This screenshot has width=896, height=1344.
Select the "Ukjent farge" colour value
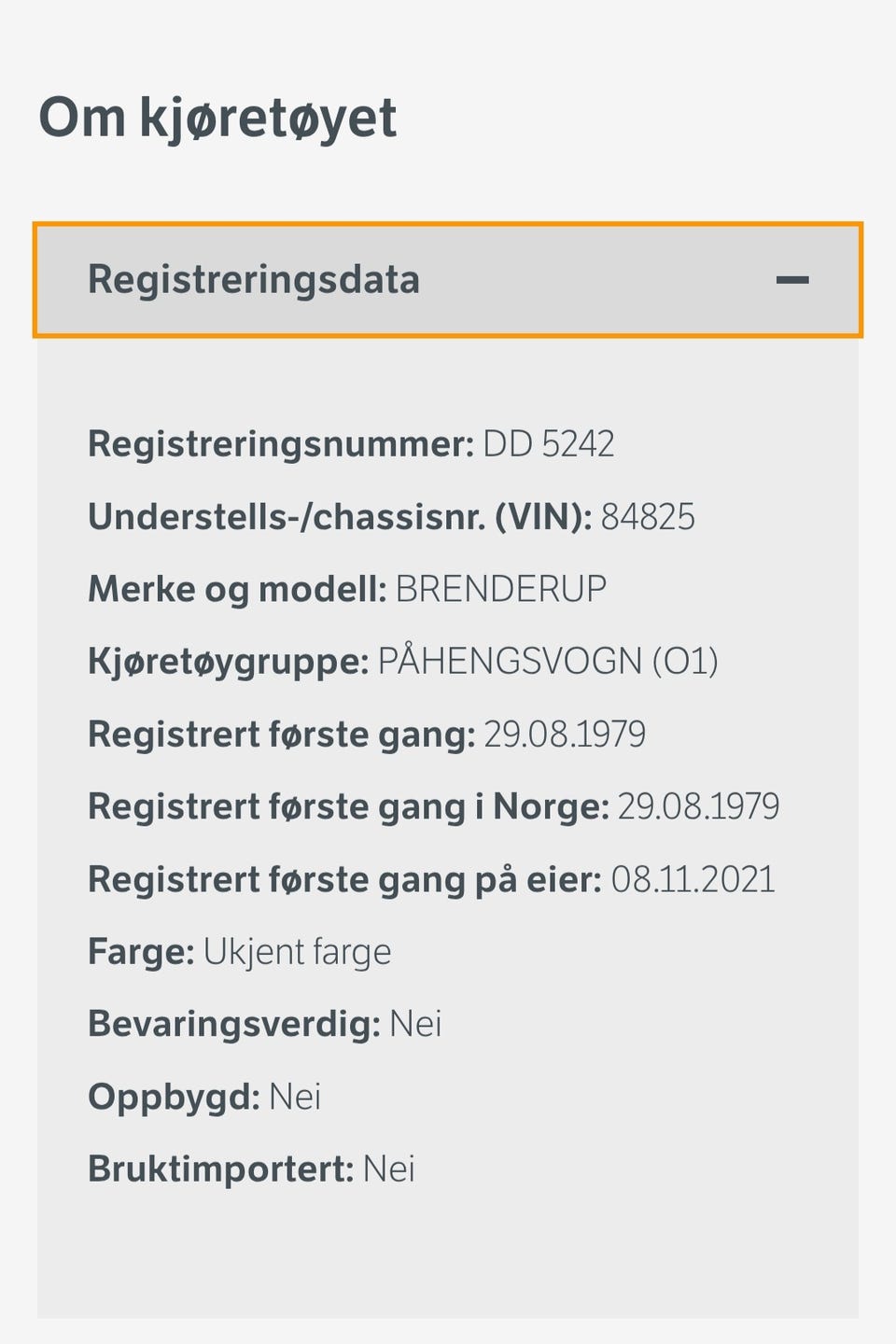[298, 953]
